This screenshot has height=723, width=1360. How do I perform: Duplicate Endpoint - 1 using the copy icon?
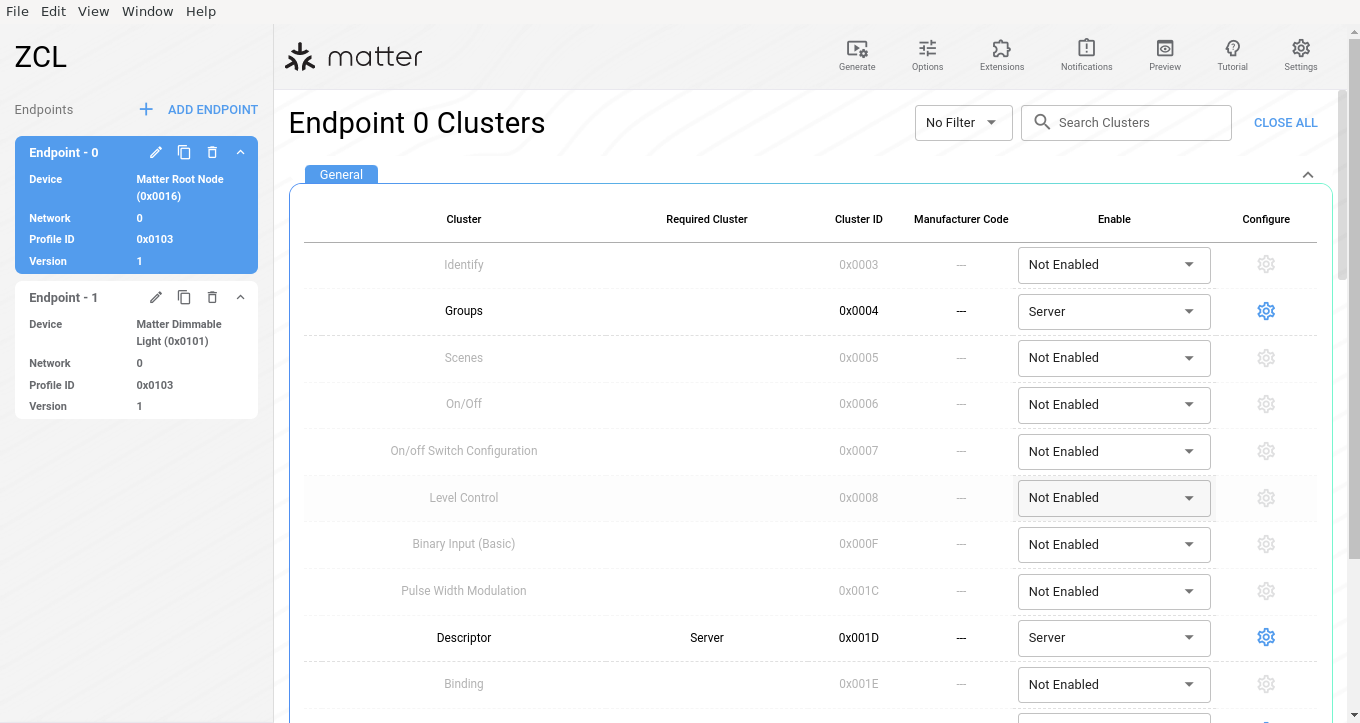(x=184, y=297)
